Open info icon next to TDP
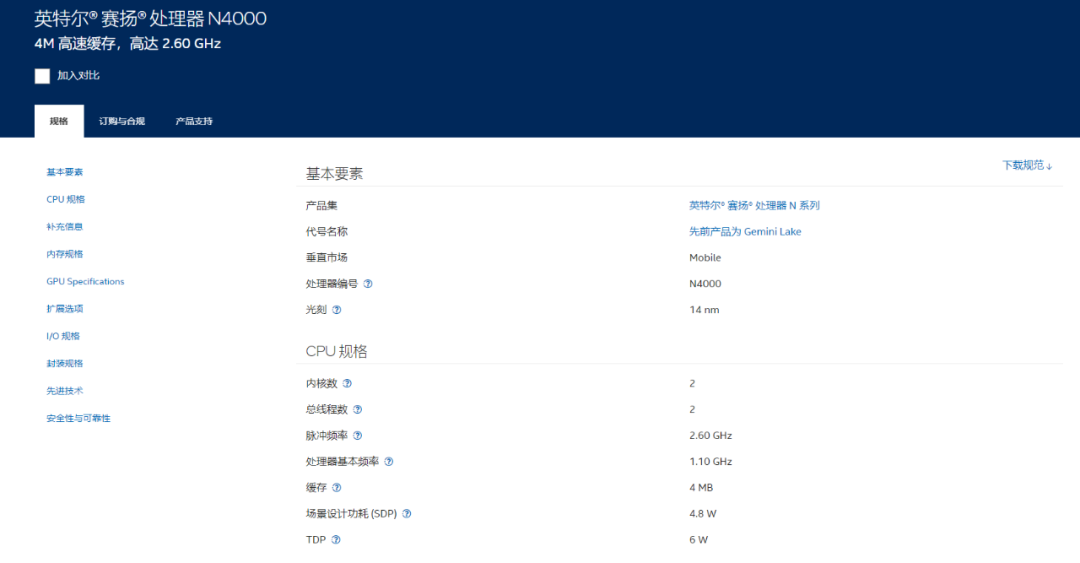 click(x=336, y=540)
